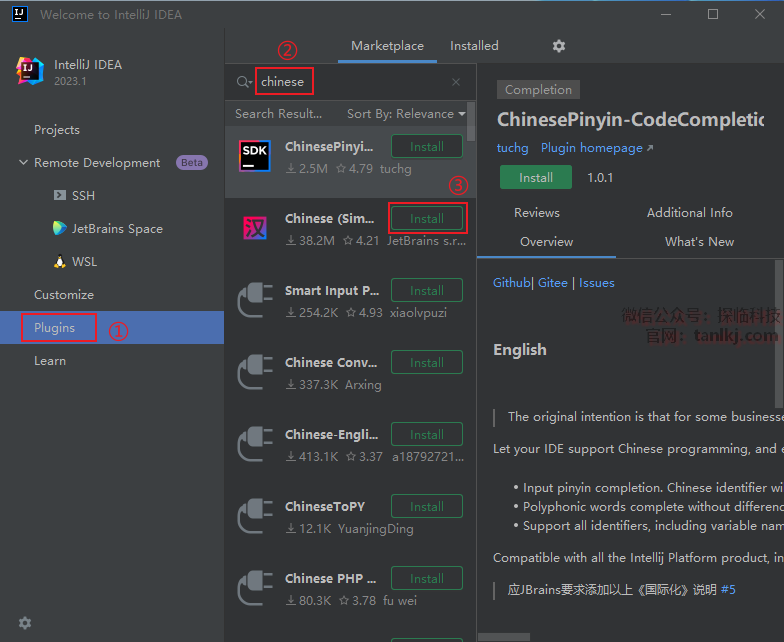Select the SSH remote development entry
Screen dimensions: 784x642
[x=83, y=196]
